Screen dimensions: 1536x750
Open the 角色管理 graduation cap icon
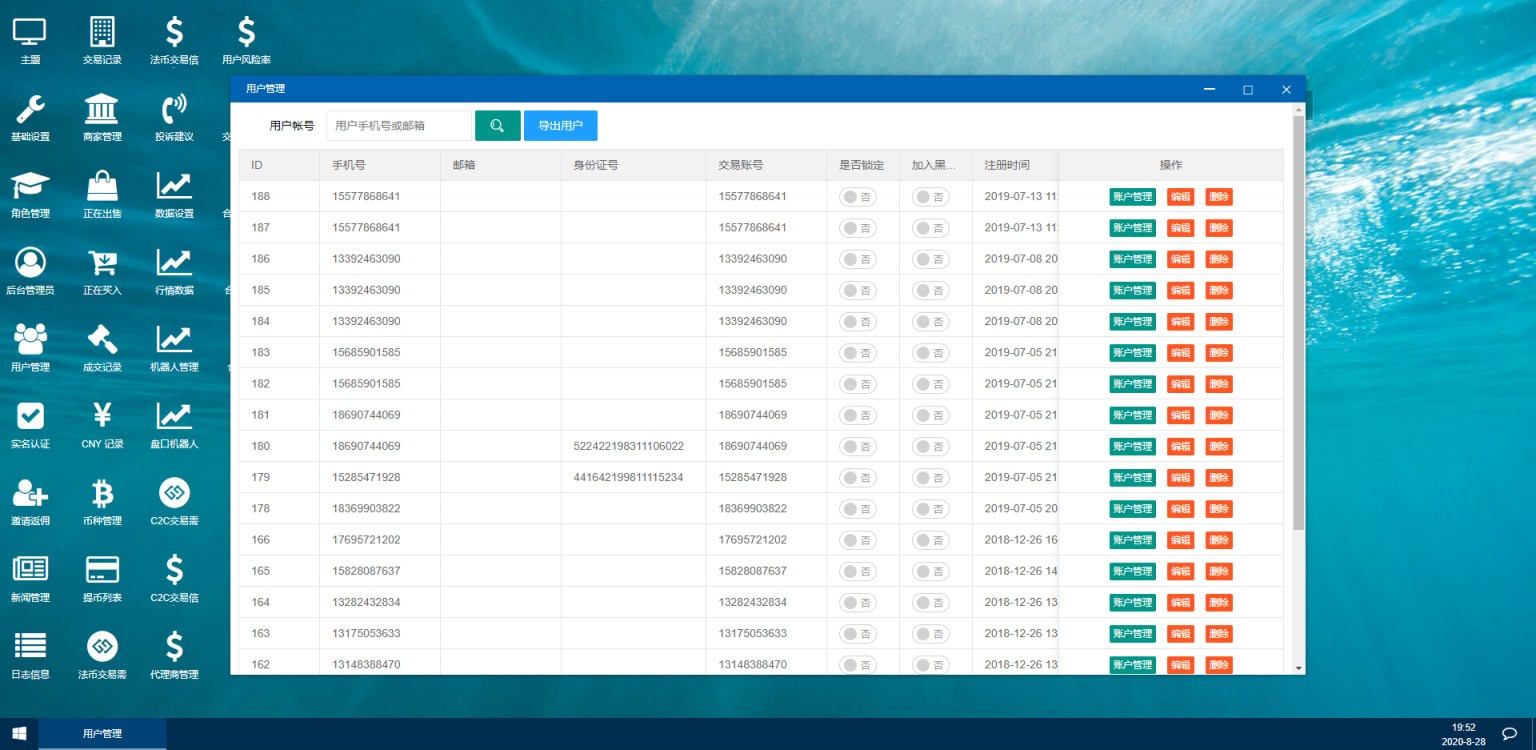click(30, 186)
